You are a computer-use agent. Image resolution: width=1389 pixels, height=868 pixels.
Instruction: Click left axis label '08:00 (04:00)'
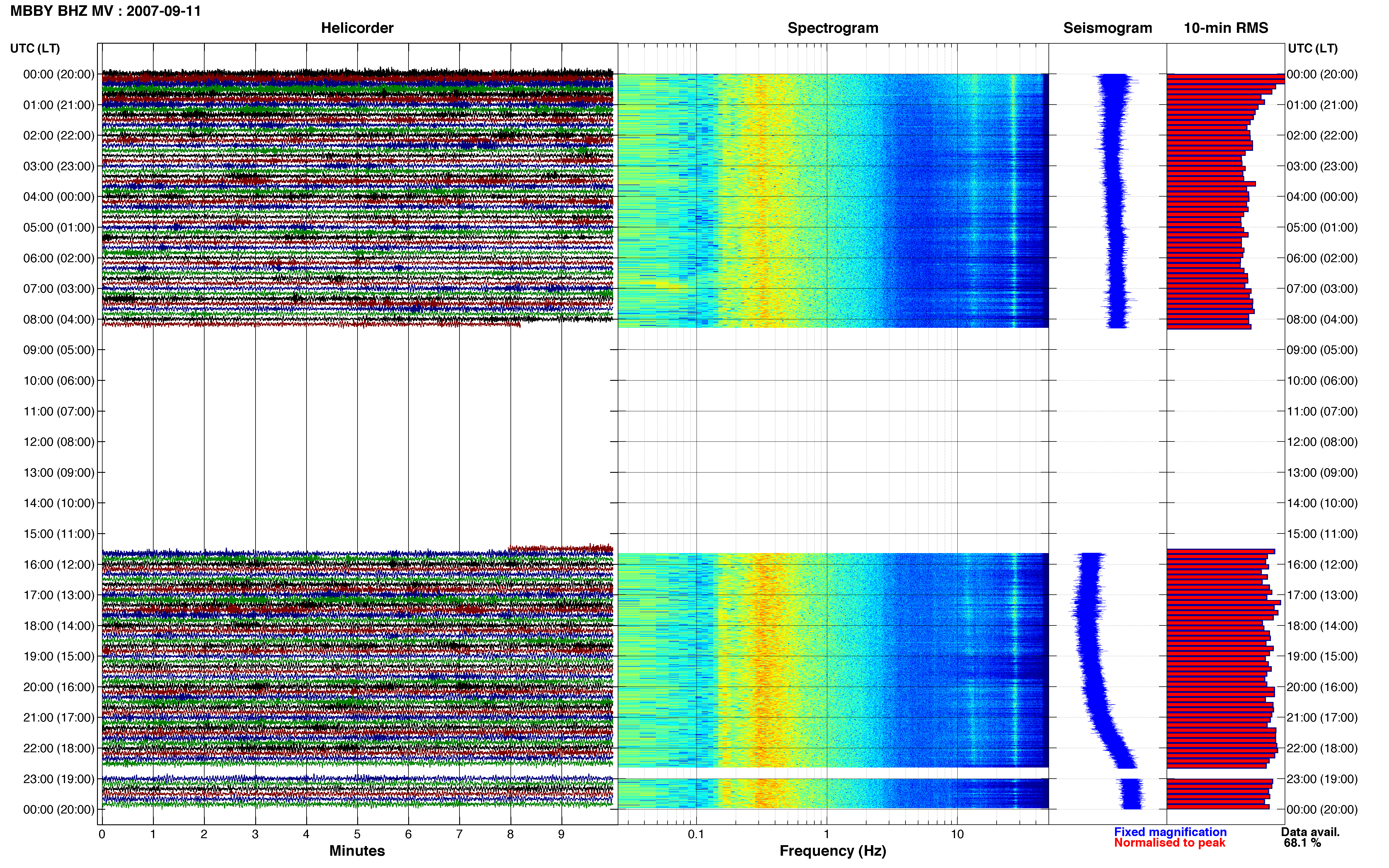(59, 319)
